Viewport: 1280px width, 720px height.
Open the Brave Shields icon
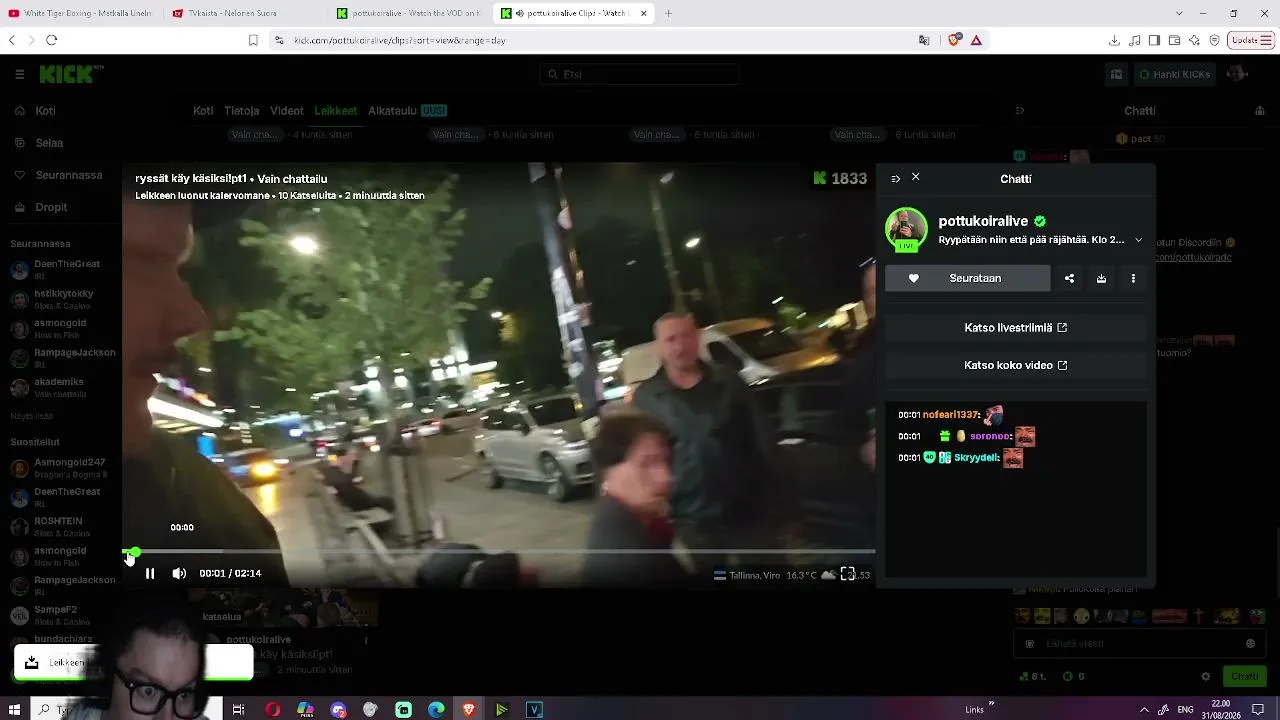[953, 40]
